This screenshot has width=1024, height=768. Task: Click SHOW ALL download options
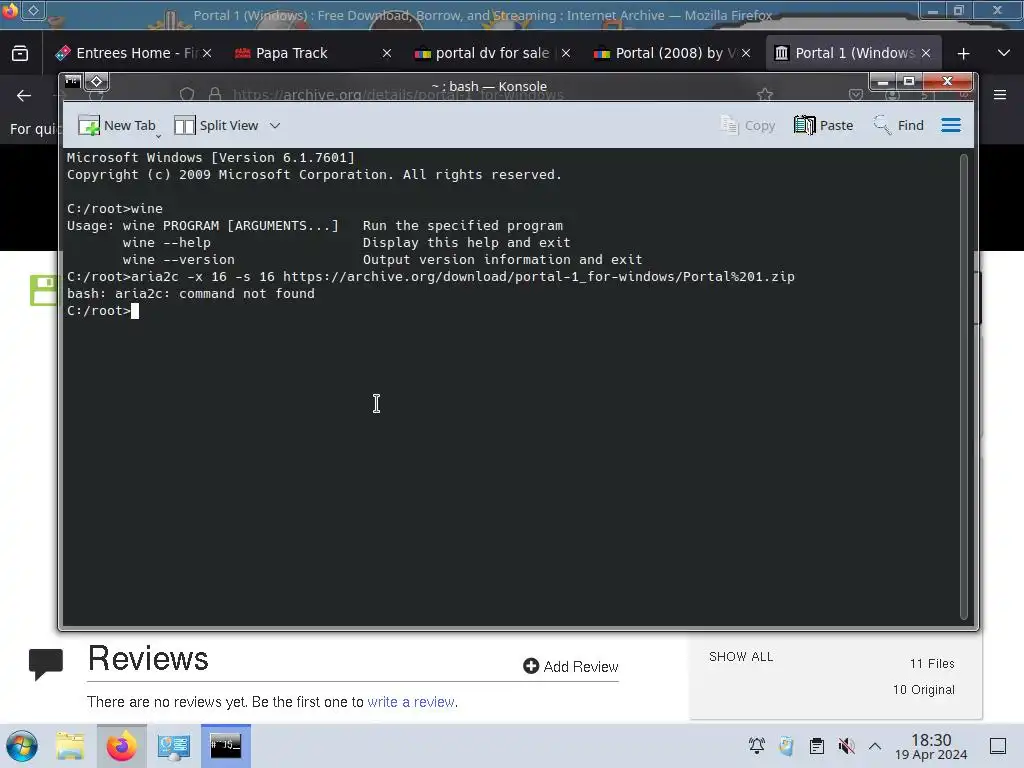(x=741, y=657)
